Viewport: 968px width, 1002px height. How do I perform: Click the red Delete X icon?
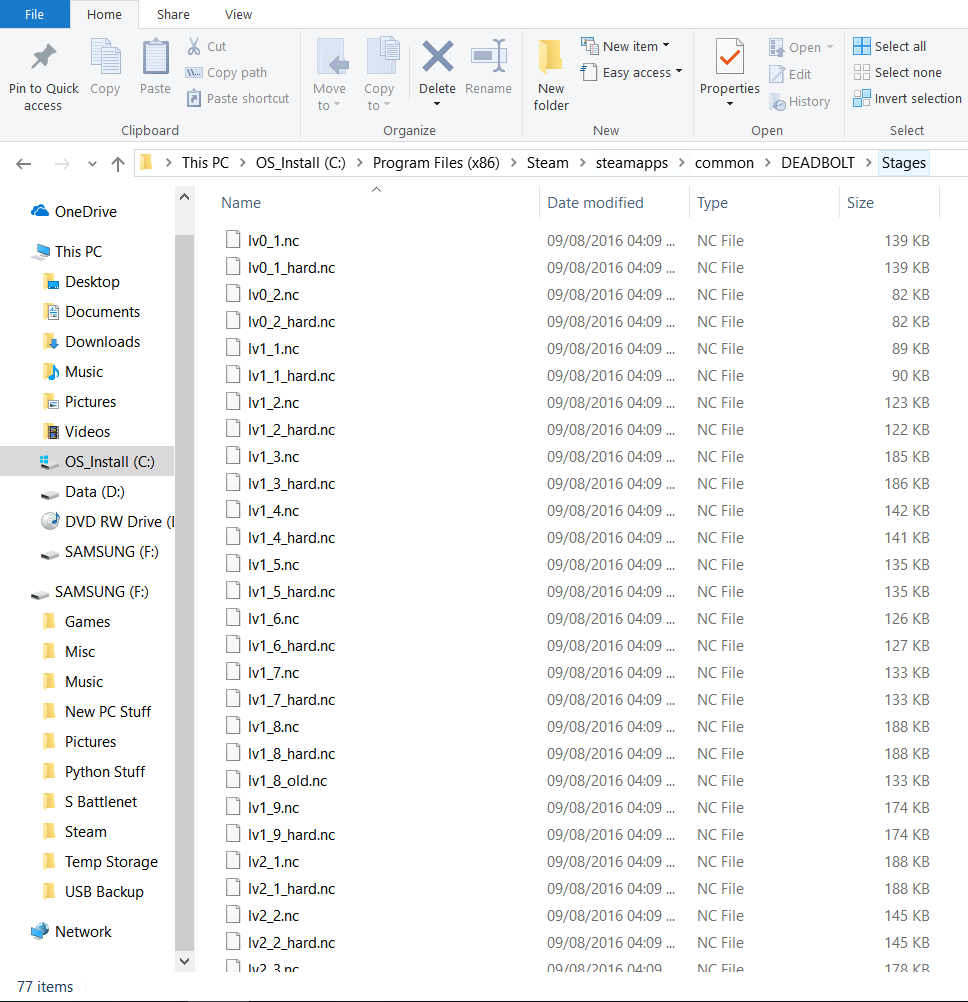[x=438, y=56]
